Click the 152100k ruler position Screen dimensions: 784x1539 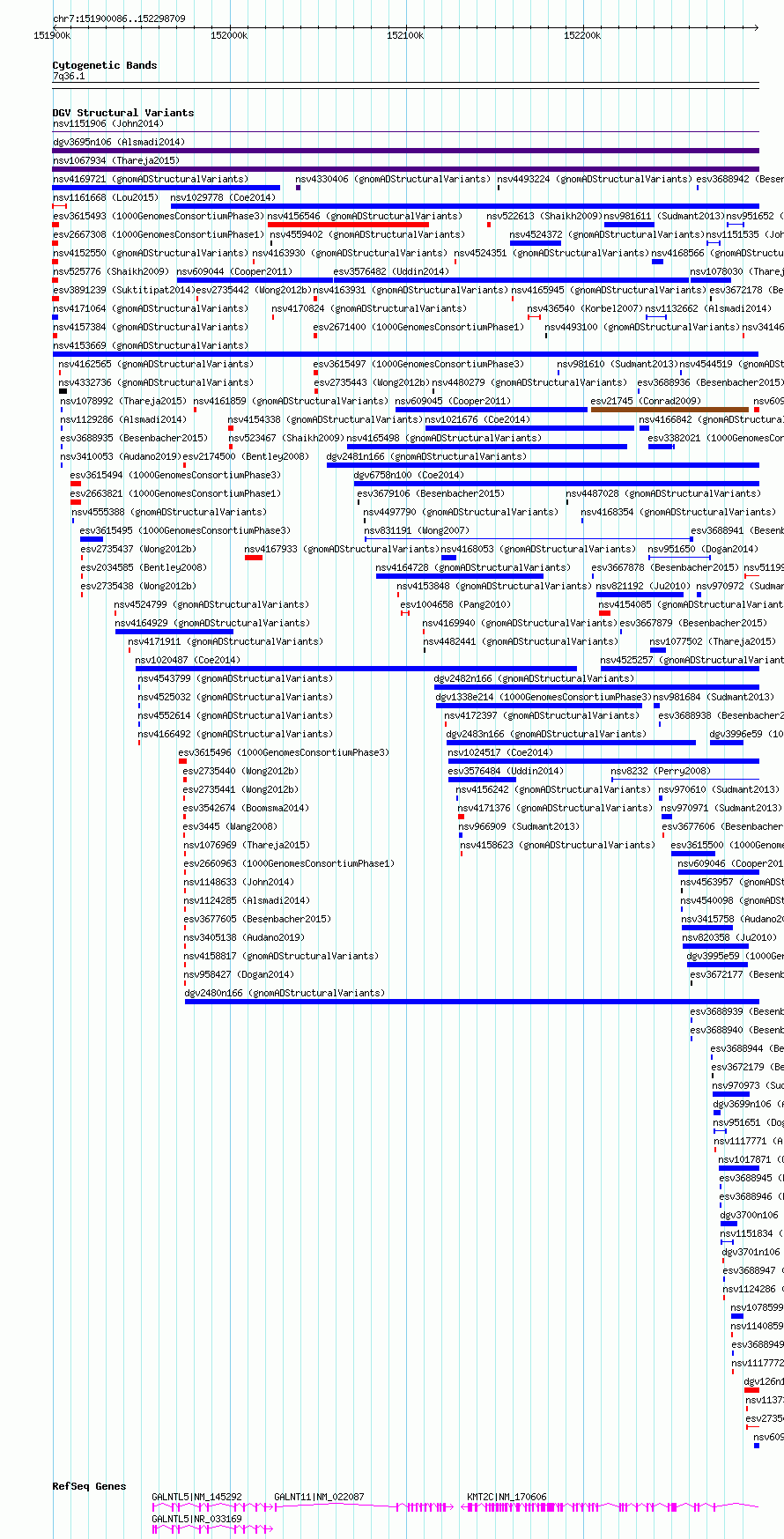[x=405, y=35]
